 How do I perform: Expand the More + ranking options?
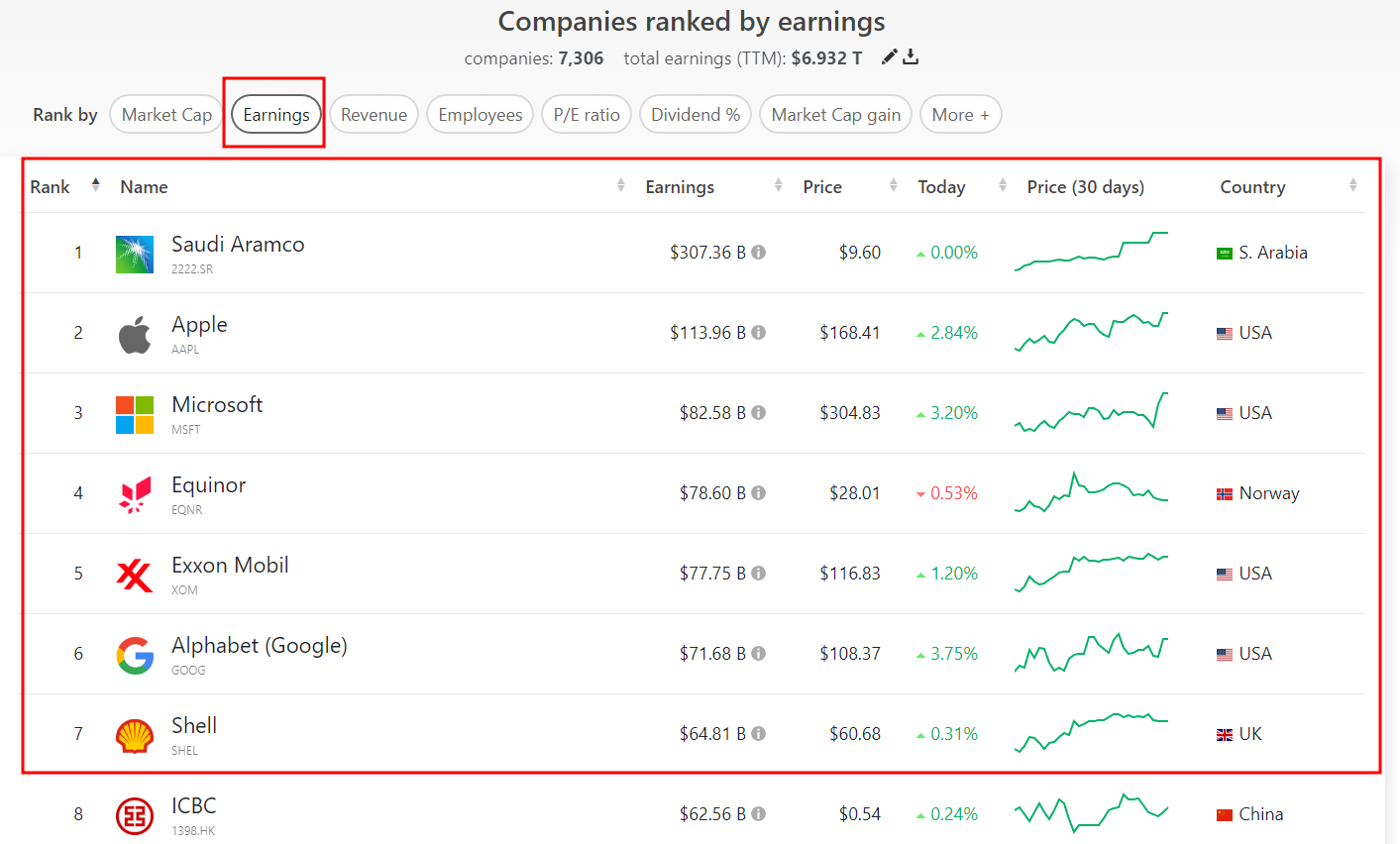click(961, 114)
